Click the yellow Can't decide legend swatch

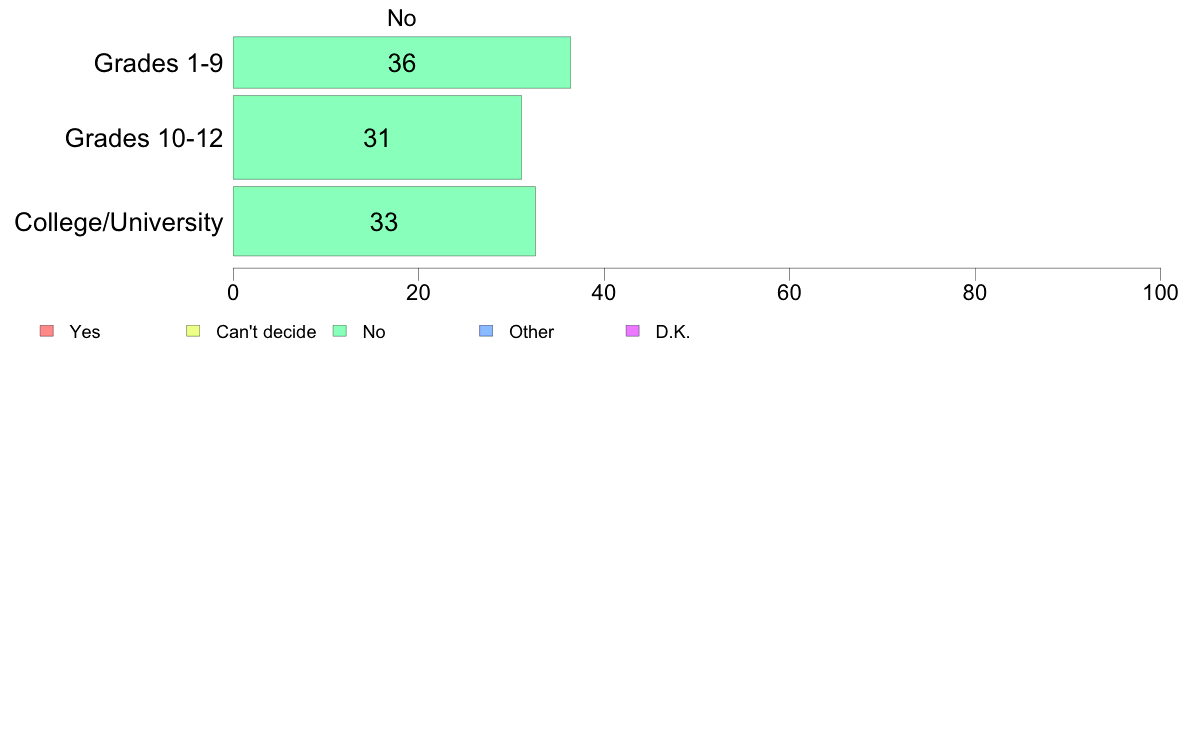click(193, 331)
